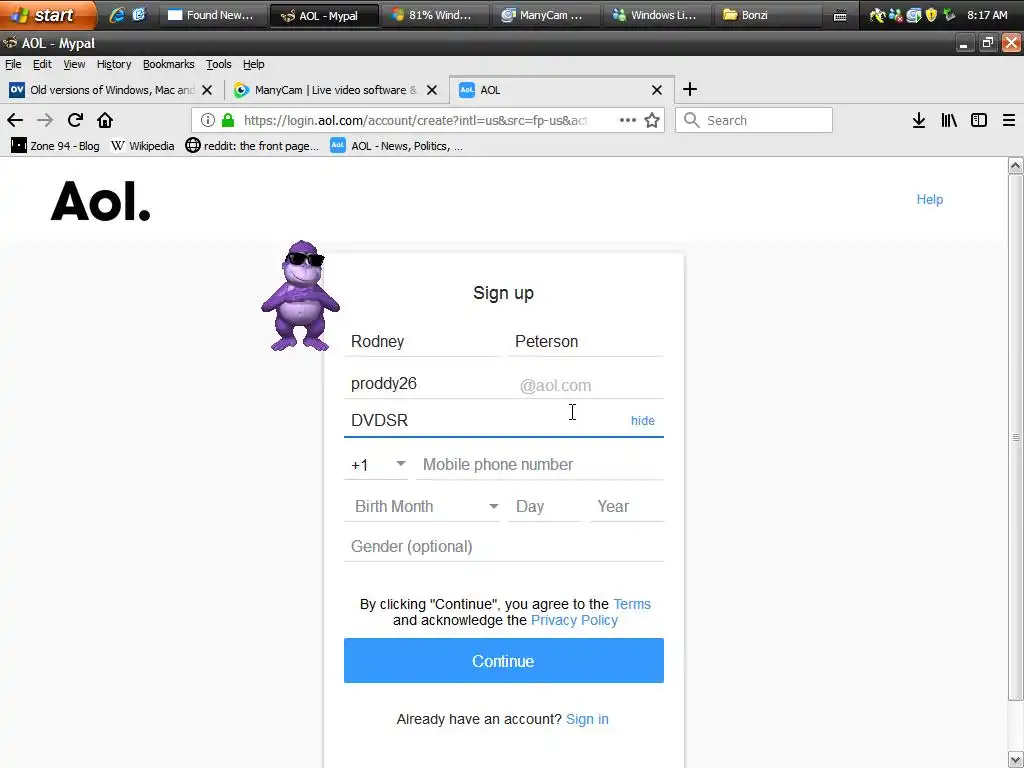Click the BonziBuddy purple gorilla
Image resolution: width=1024 pixels, height=768 pixels.
tap(300, 295)
